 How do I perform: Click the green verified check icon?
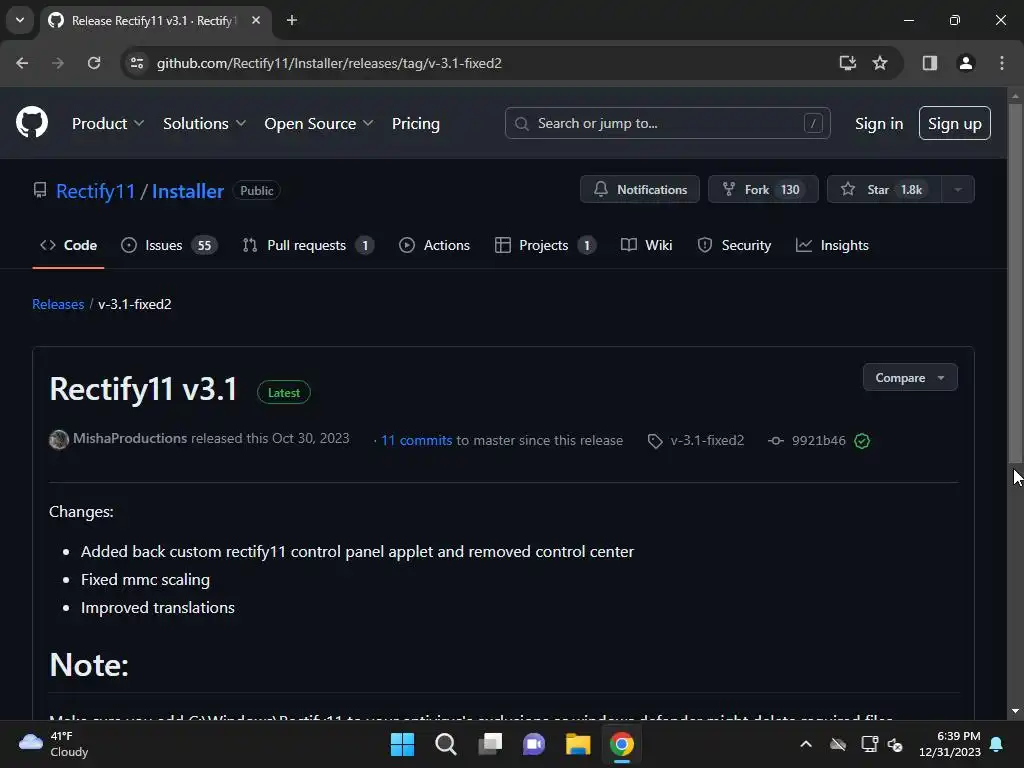point(862,441)
